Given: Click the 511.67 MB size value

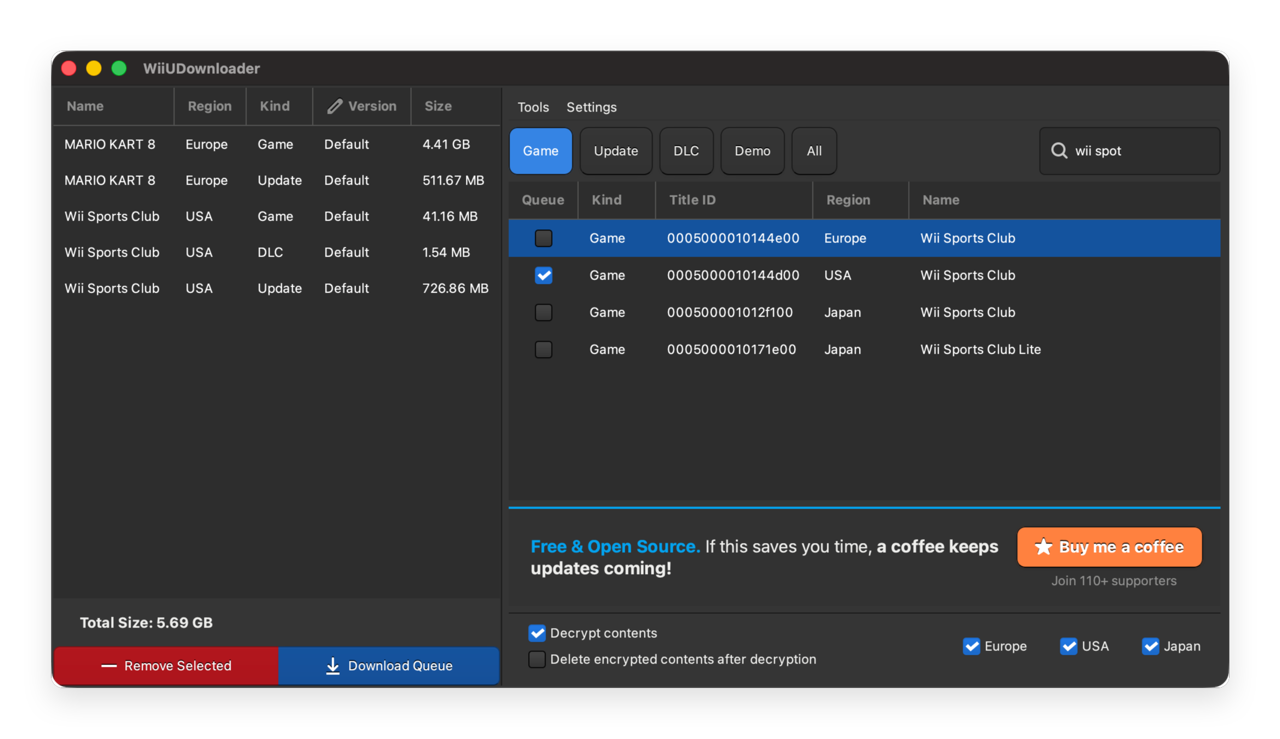Looking at the screenshot, I should 453,180.
